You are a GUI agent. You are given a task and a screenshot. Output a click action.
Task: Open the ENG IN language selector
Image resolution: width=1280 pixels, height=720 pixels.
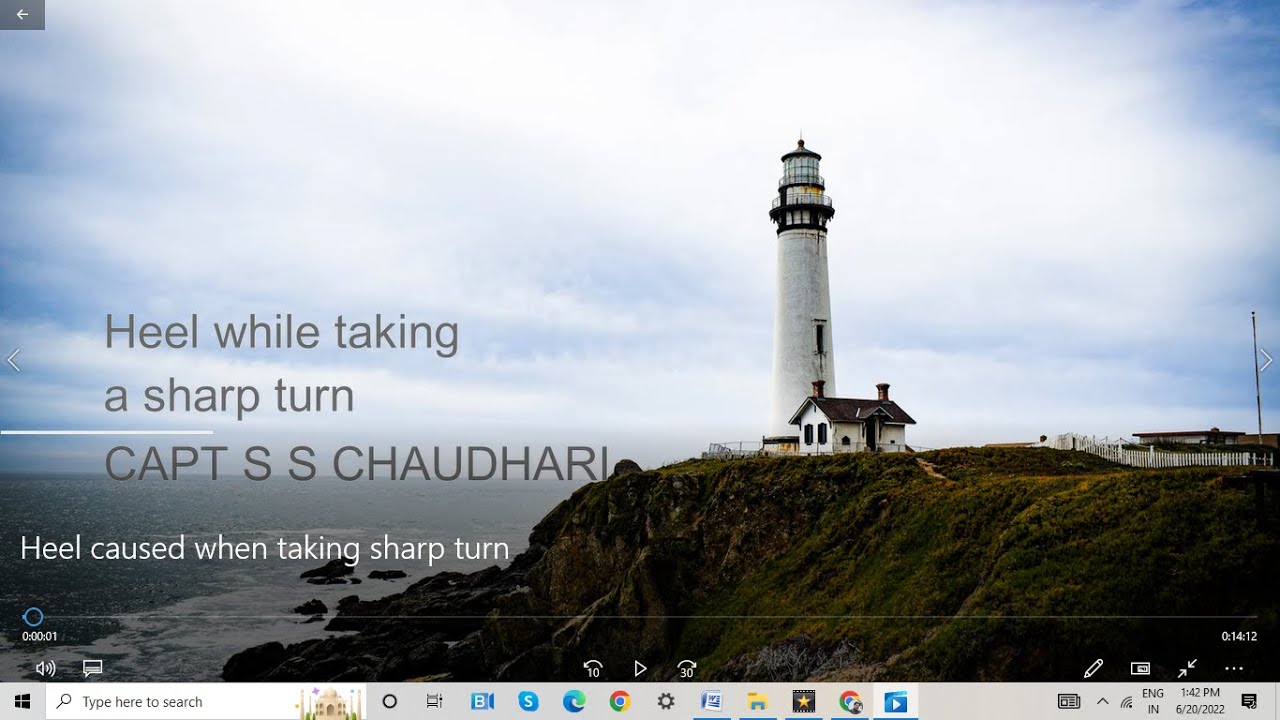(x=1153, y=701)
